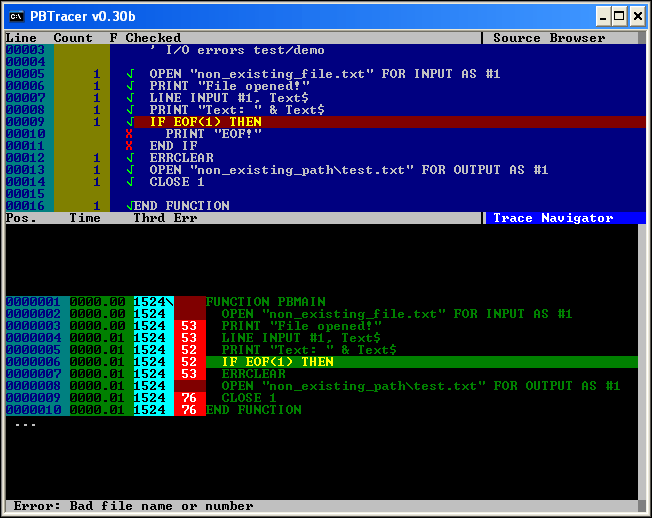Click the ellipsis below the trace list
652x518 pixels.
[25, 424]
